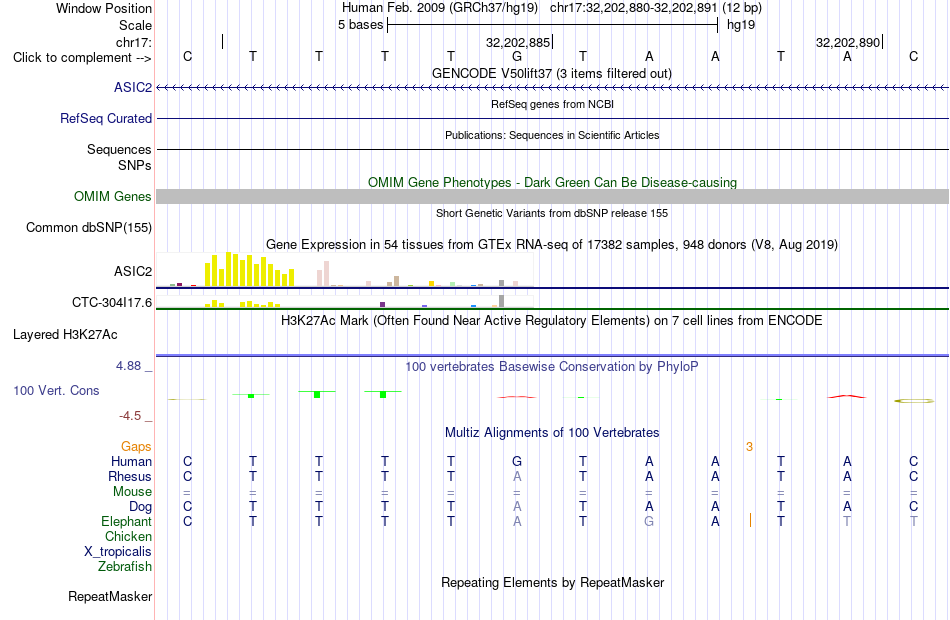Click the 32,202,890 coordinate marker

click(848, 42)
